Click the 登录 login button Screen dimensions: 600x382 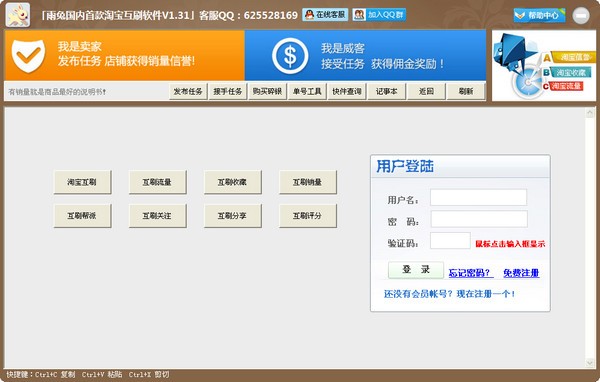point(416,269)
